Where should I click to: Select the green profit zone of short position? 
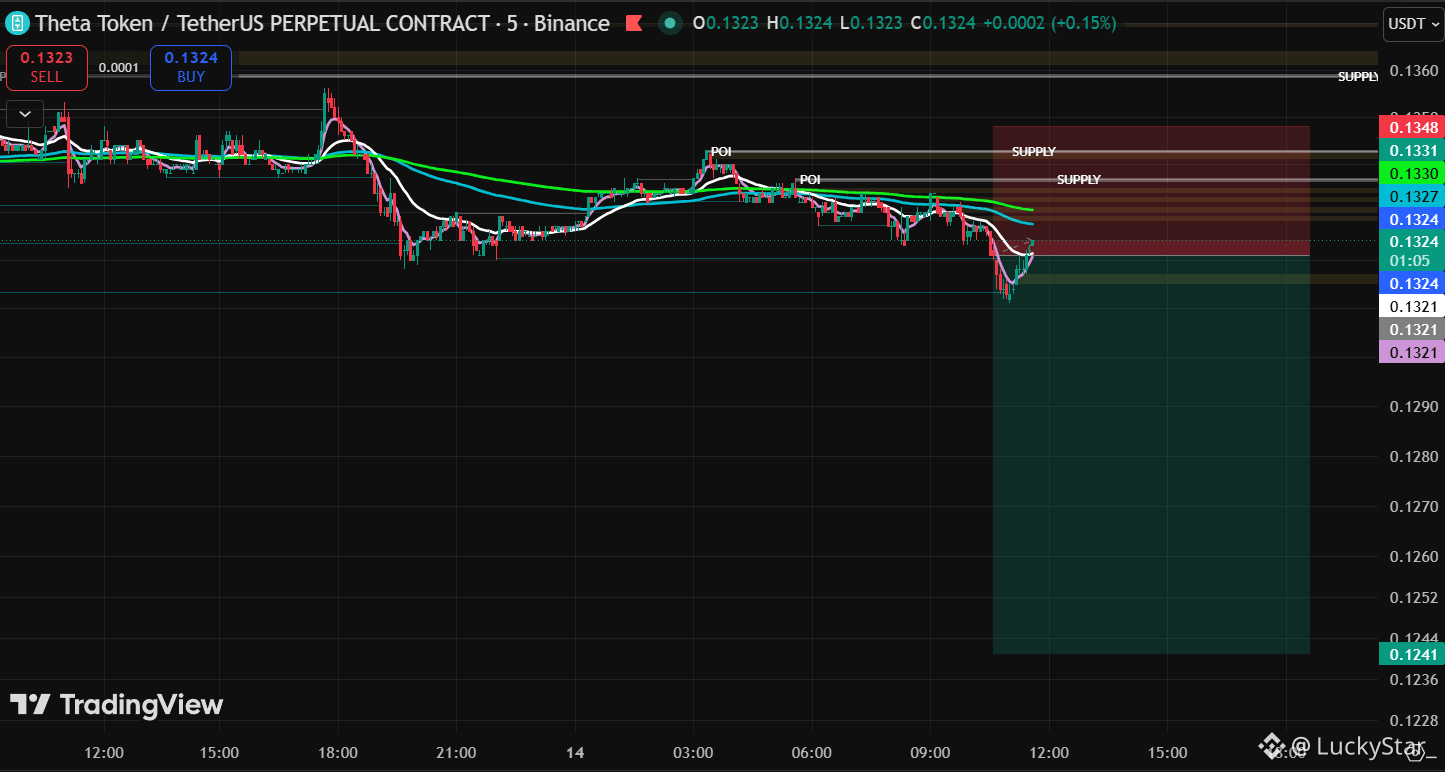[1151, 455]
